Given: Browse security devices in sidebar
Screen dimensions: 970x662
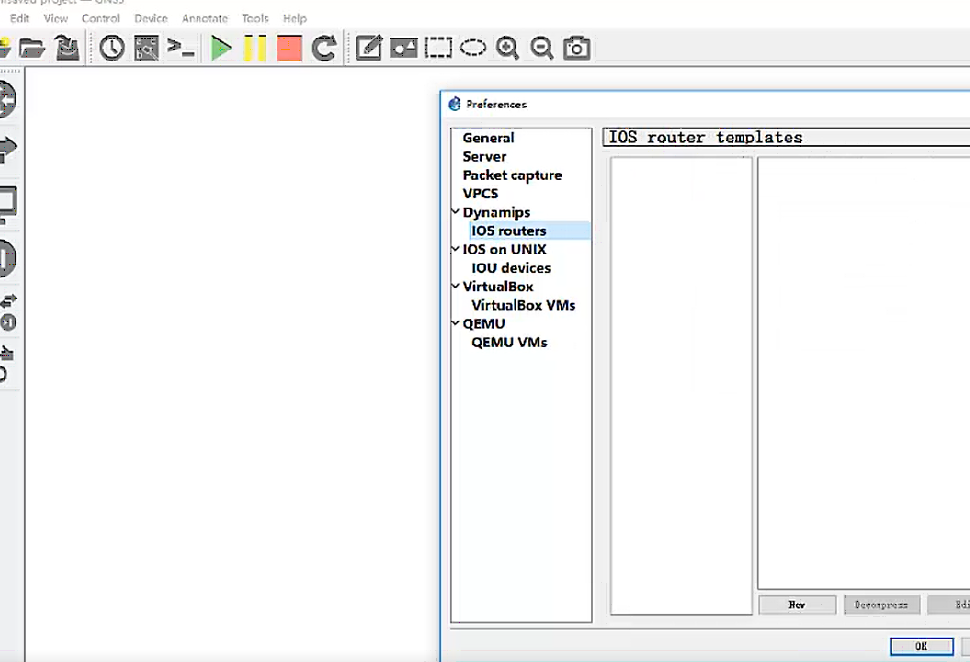Looking at the screenshot, I should point(7,257).
